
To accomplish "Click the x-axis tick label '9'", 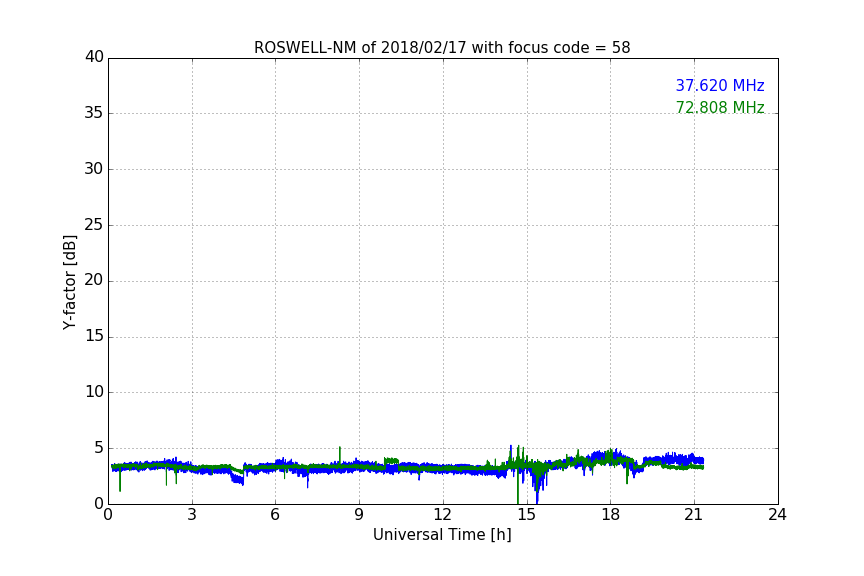I will 359,515.
